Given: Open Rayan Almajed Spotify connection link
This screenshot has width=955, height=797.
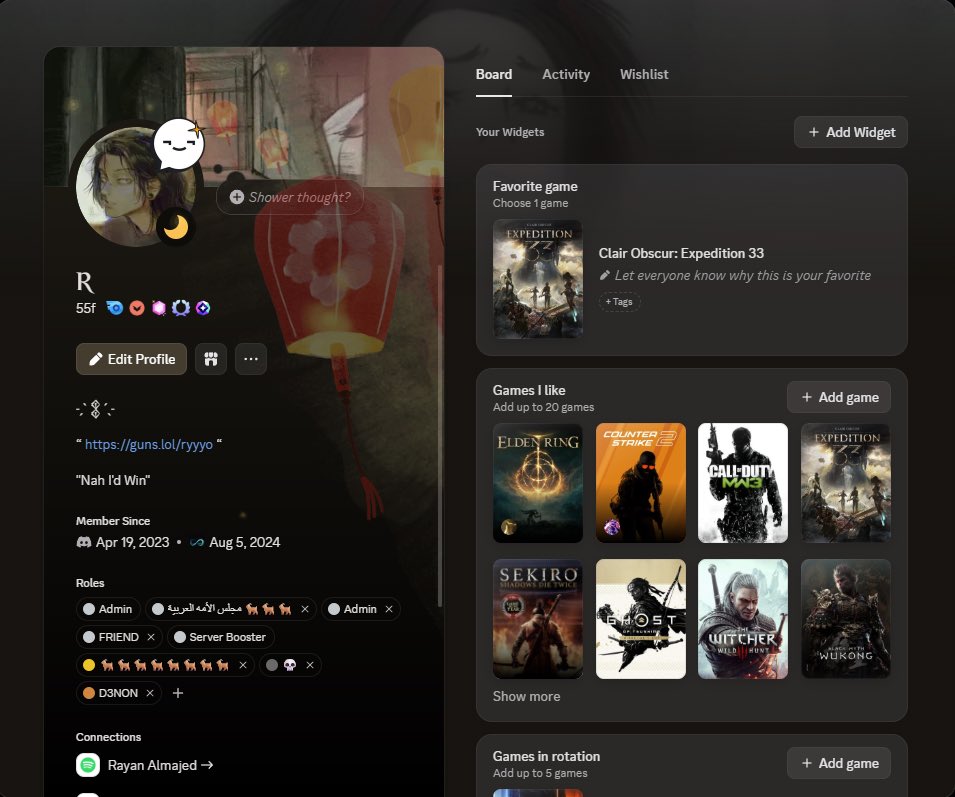Looking at the screenshot, I should point(160,765).
